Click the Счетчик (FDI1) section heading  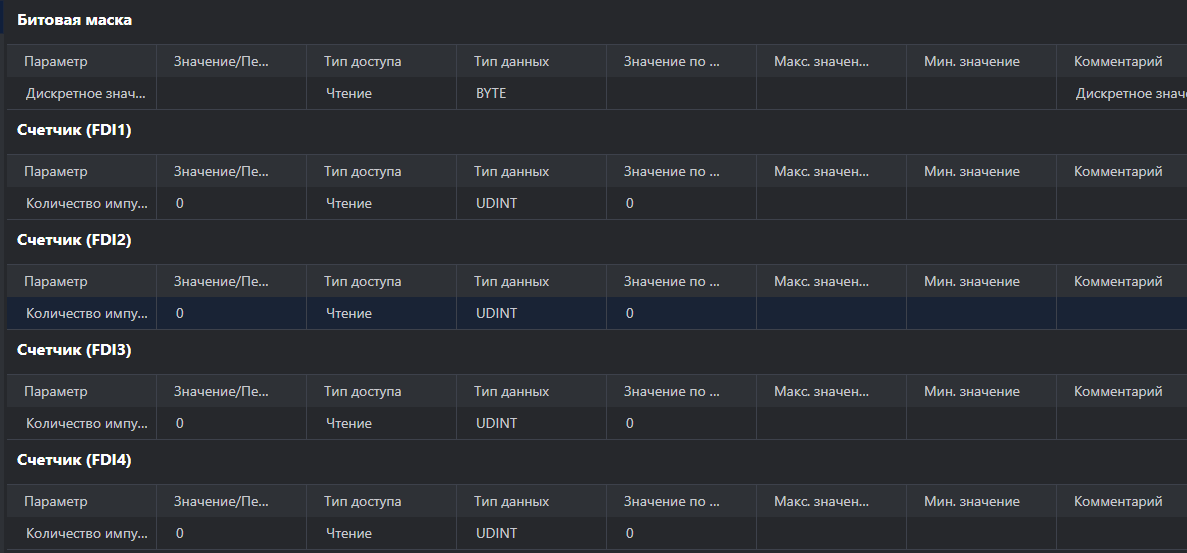(74, 130)
